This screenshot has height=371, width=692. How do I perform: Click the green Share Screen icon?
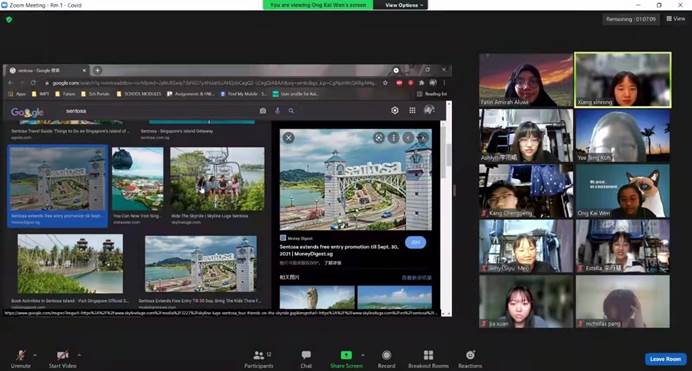[346, 355]
